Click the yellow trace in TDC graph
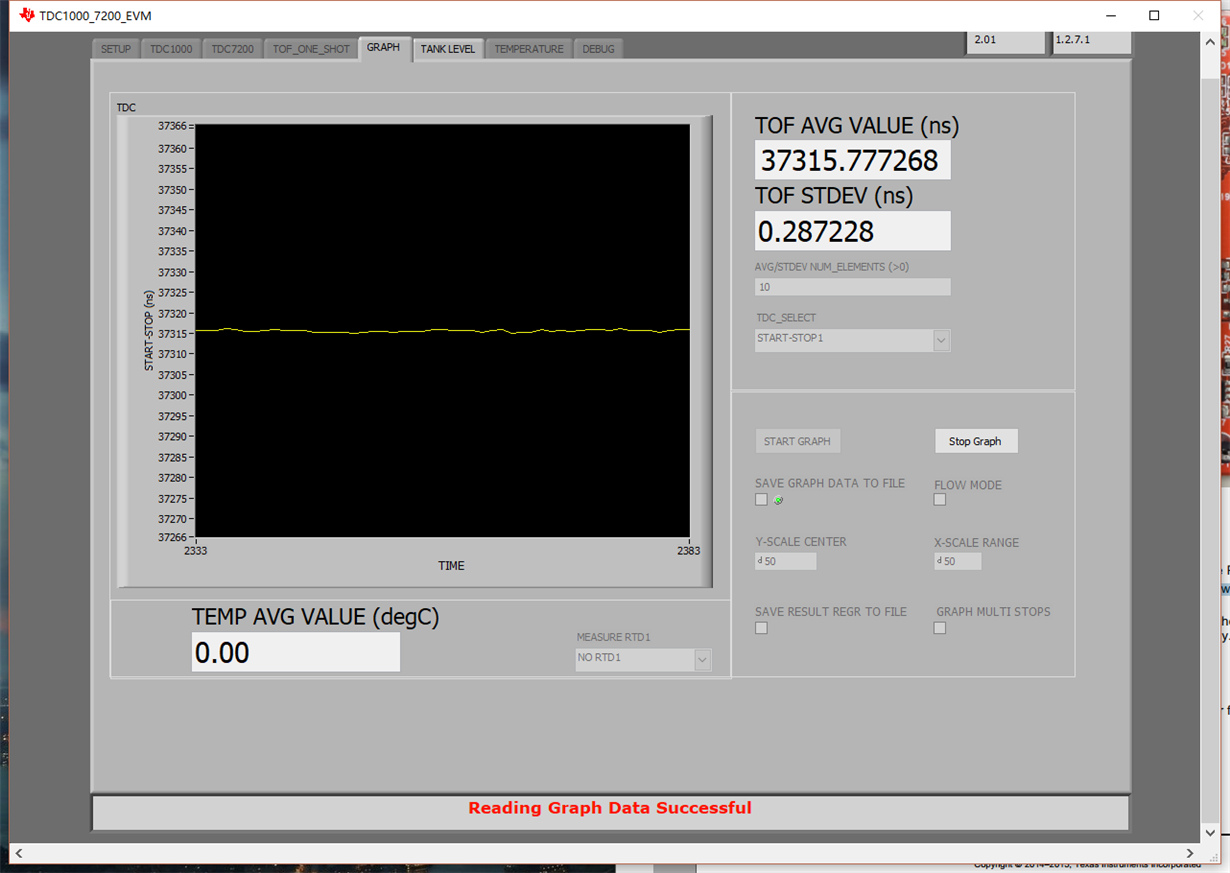The height and width of the screenshot is (873, 1230). pyautogui.click(x=442, y=330)
